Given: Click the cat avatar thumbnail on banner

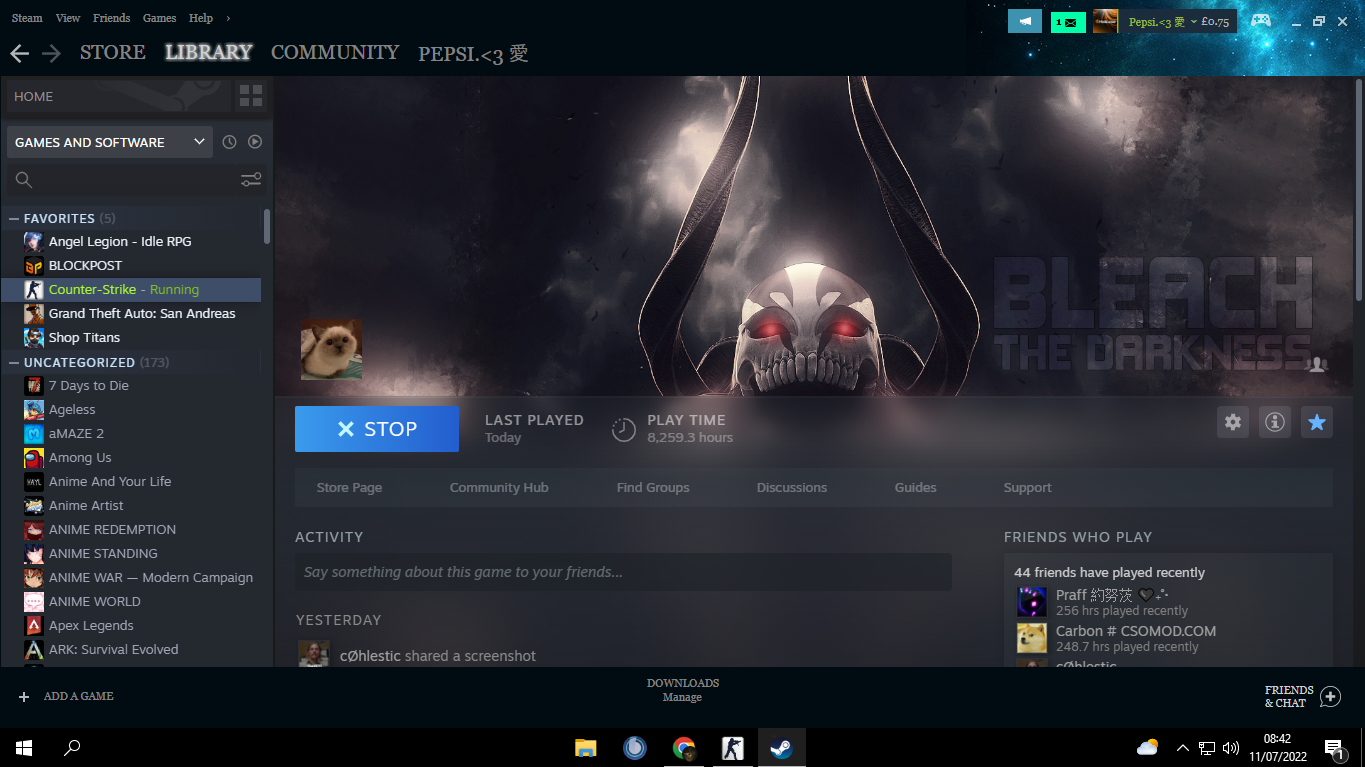Looking at the screenshot, I should (331, 350).
